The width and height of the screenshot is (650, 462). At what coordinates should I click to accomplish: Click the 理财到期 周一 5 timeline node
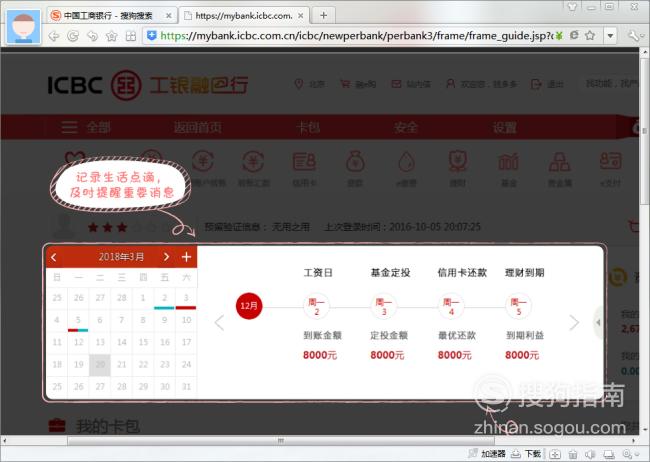tap(518, 306)
